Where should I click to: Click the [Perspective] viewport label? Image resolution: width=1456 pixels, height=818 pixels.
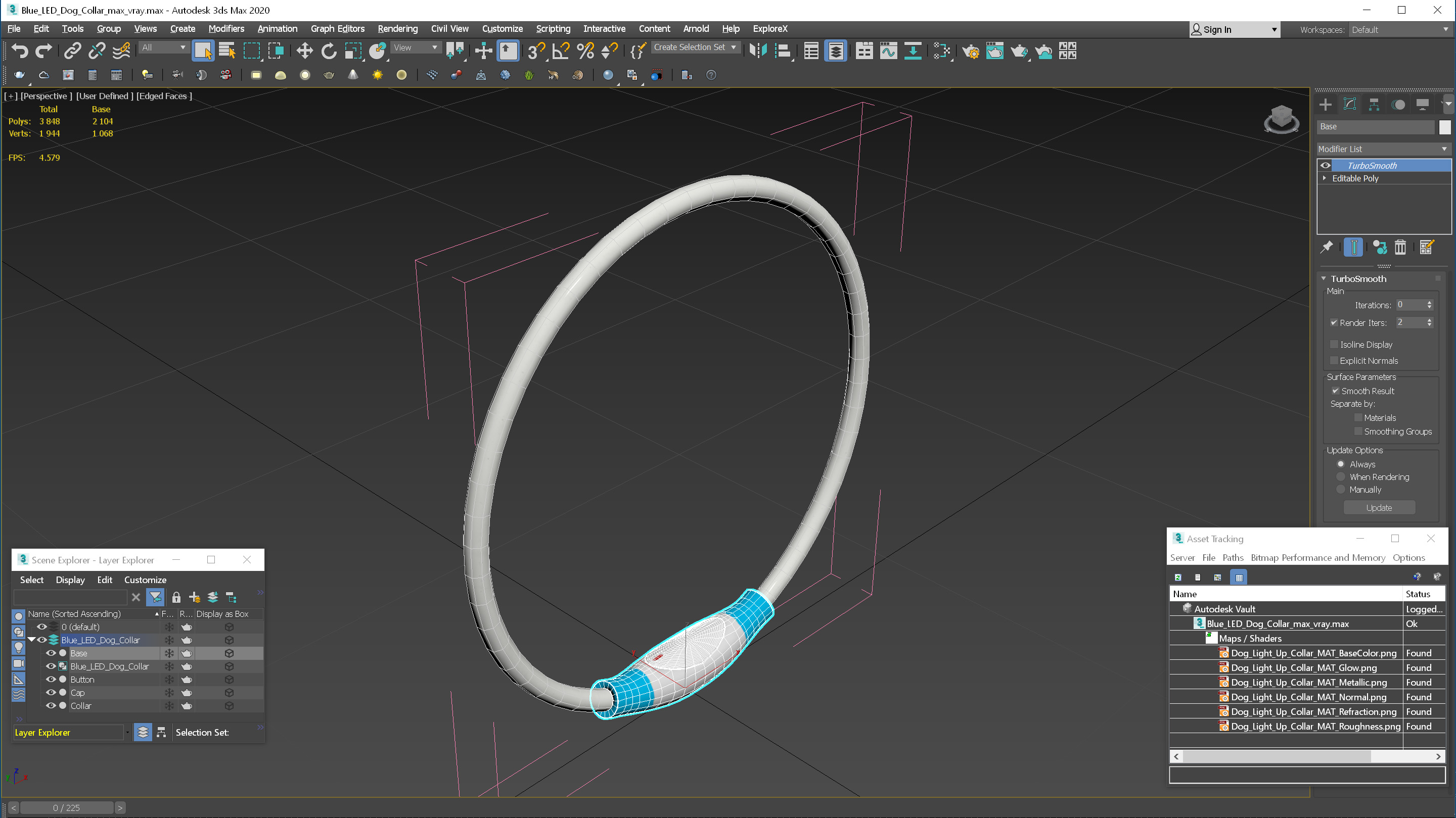47,96
